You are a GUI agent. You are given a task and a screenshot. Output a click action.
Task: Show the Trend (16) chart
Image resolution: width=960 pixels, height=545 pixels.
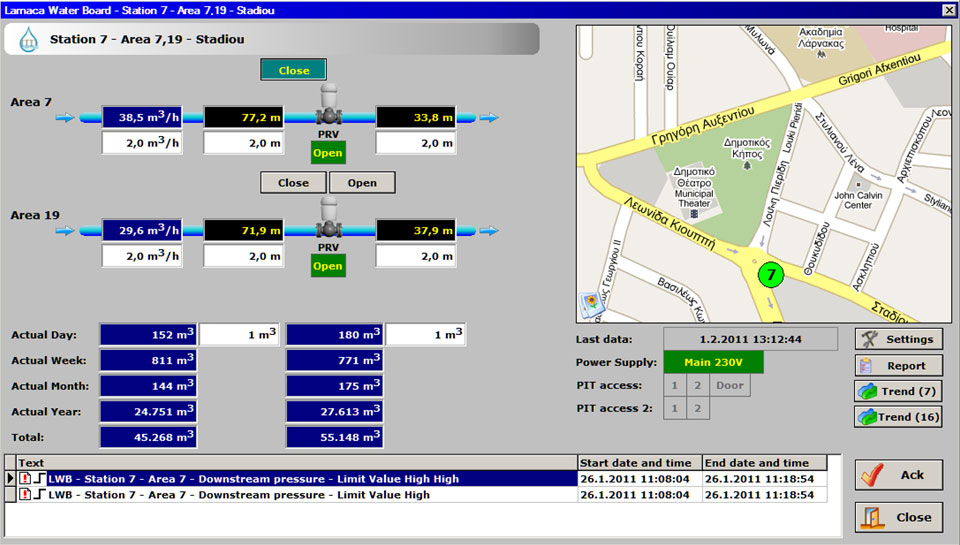point(898,417)
